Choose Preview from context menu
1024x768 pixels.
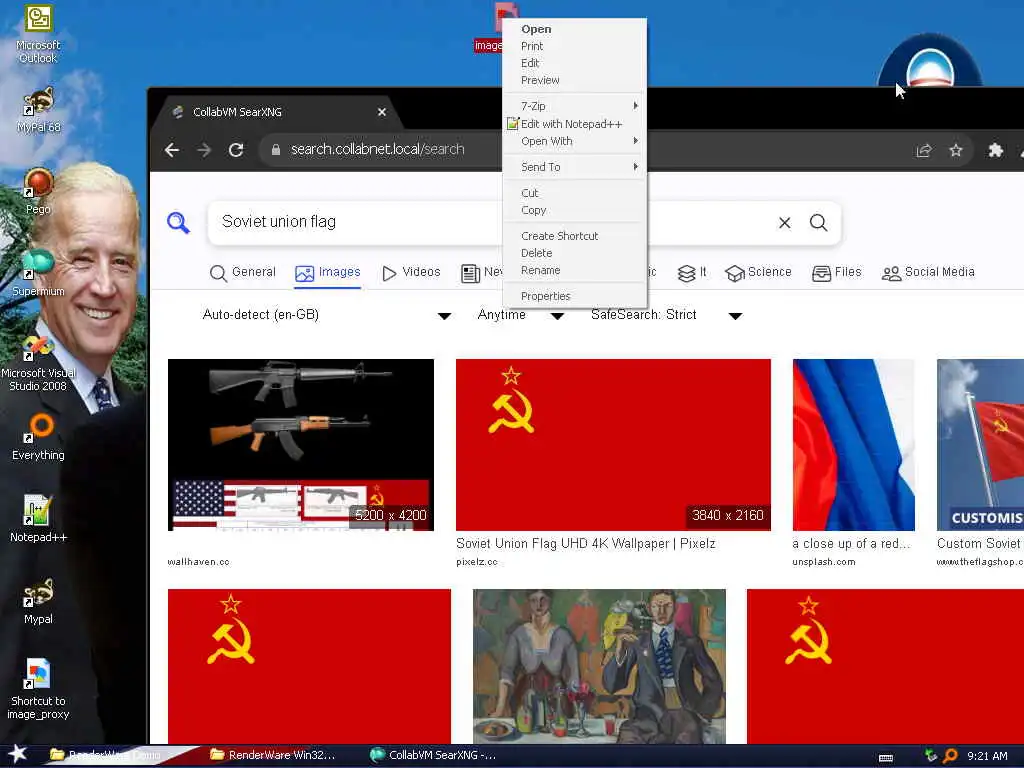[575, 80]
